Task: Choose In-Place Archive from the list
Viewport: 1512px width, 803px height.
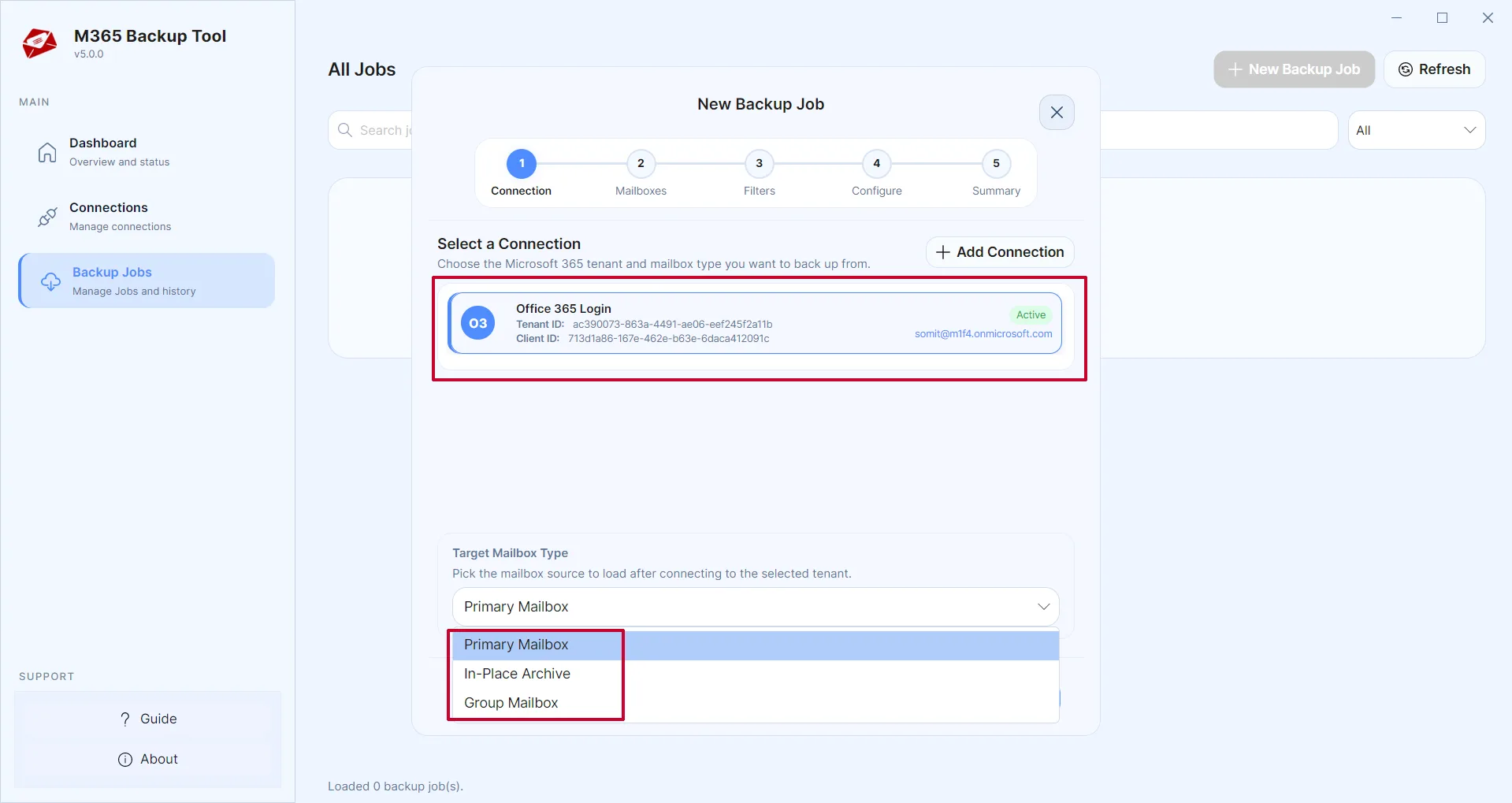Action: (x=756, y=674)
